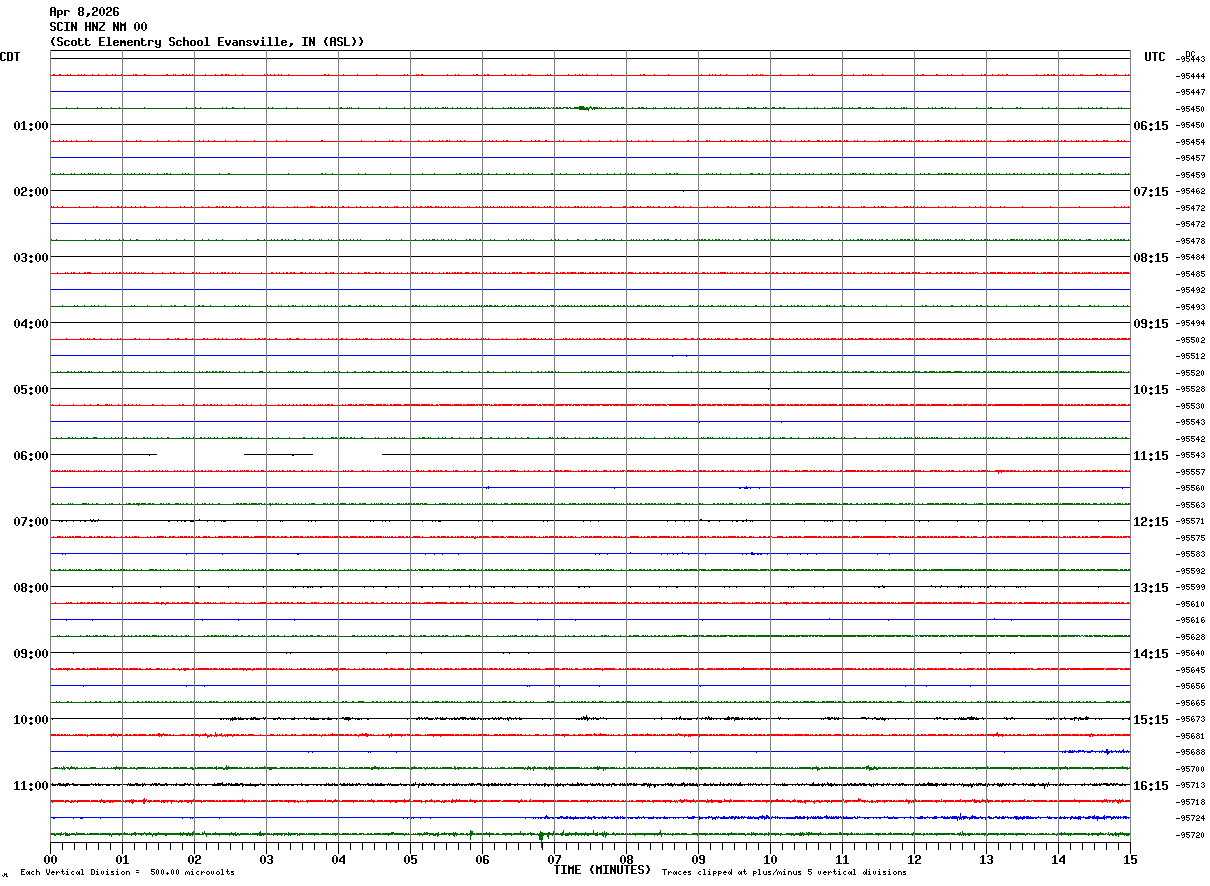The image size is (1210, 886).
Task: Click minute tick label '12' on time axis
Action: click(914, 859)
